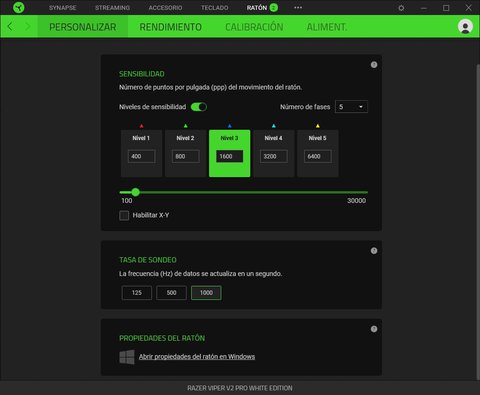Go forward with right arrow

(28, 26)
